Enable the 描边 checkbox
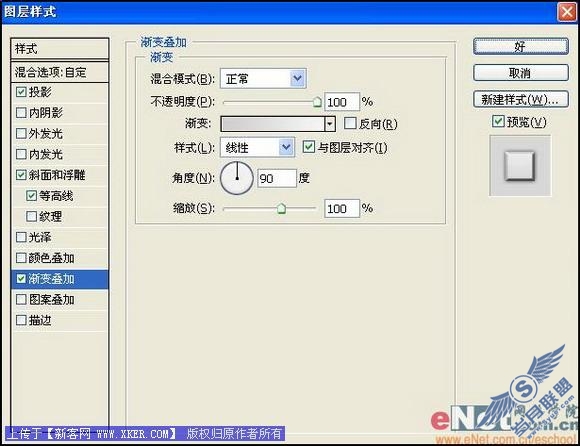This screenshot has height=446, width=580. [21, 320]
